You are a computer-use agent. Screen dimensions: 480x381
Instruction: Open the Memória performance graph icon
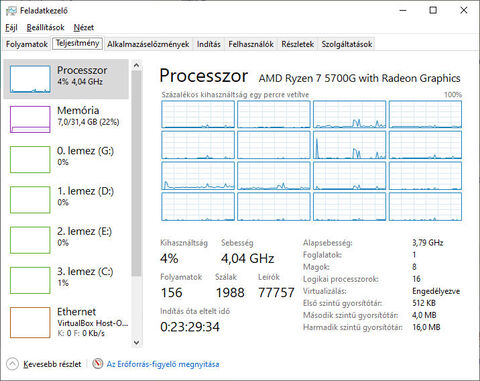30,119
